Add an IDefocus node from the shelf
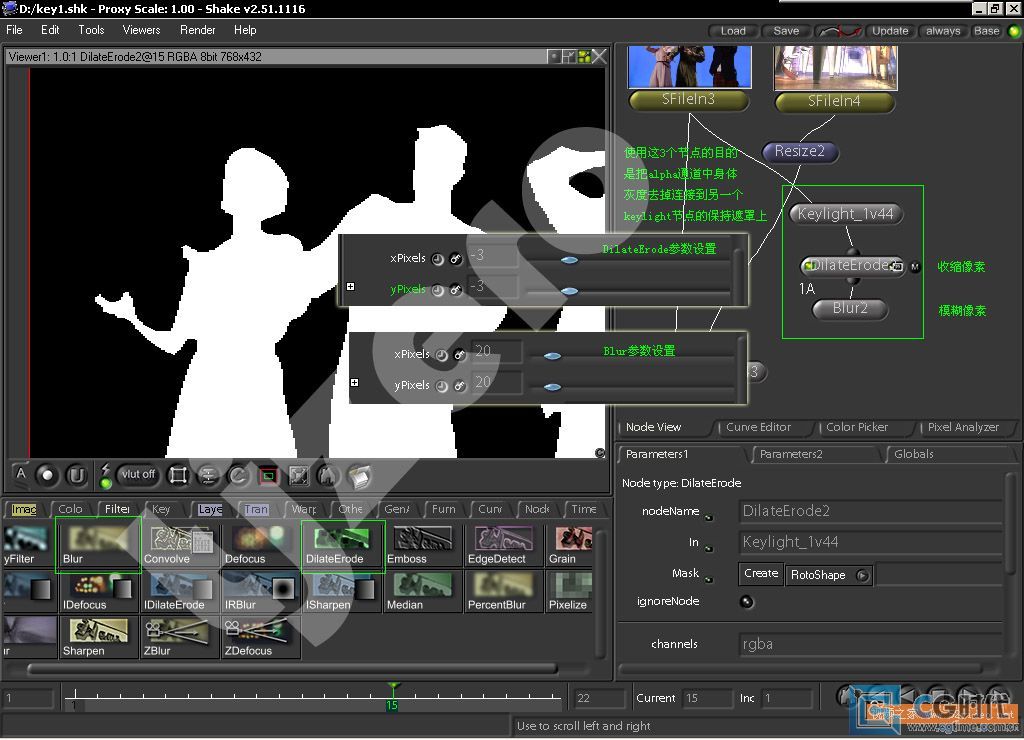The width and height of the screenshot is (1024, 740). pos(99,591)
